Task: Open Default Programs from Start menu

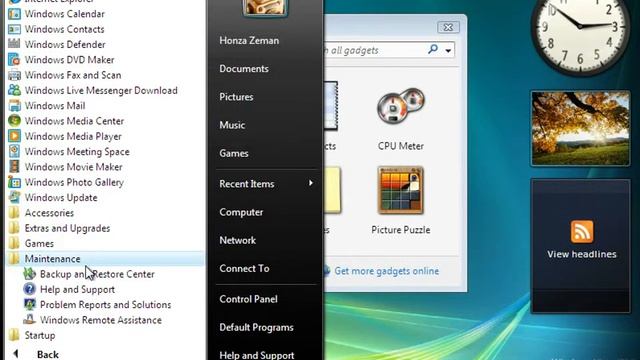Action: tap(256, 328)
